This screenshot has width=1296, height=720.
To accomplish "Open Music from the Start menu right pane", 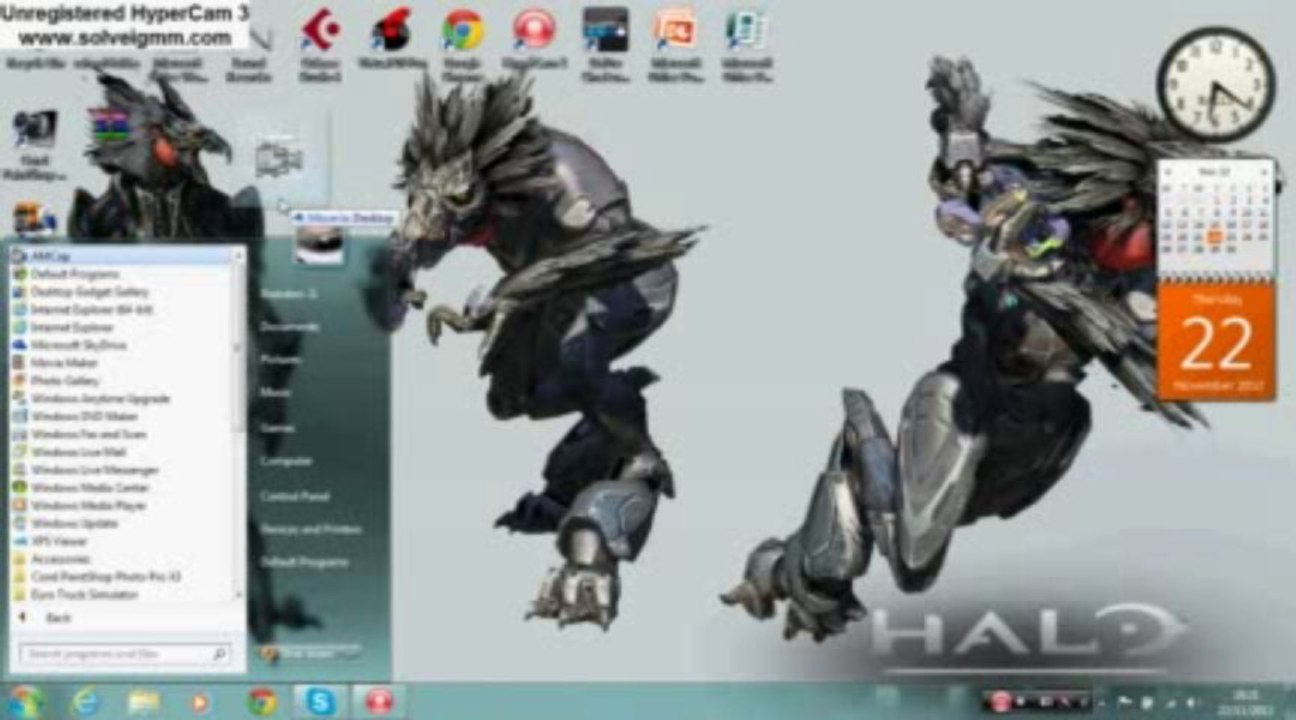I will [275, 393].
